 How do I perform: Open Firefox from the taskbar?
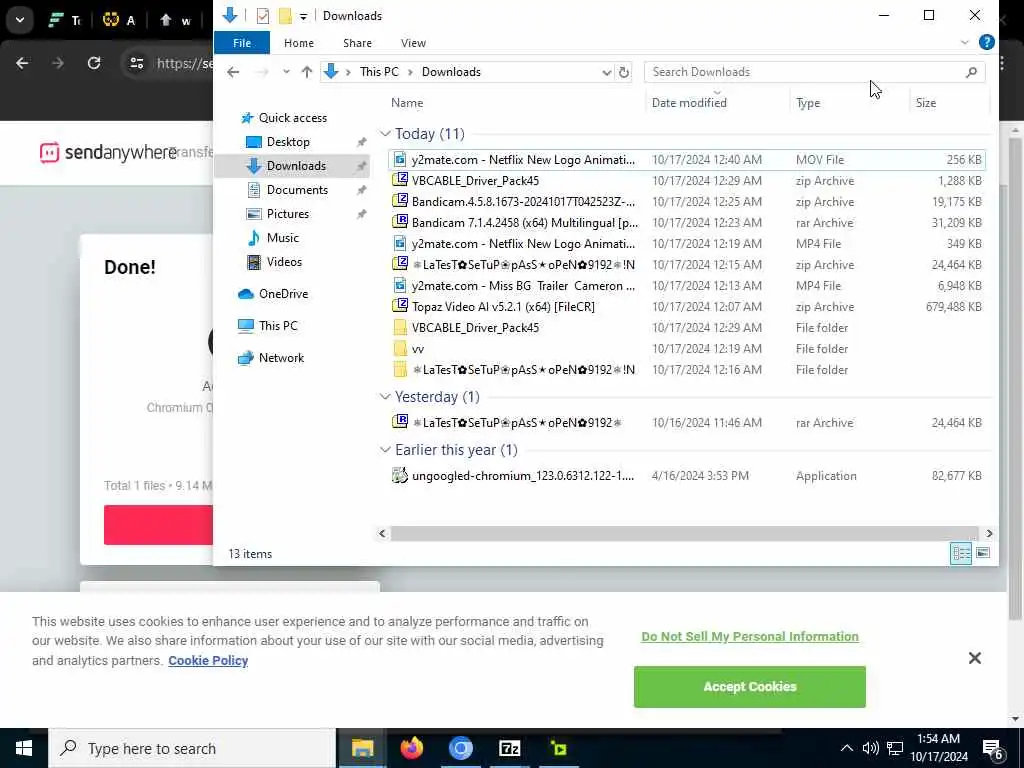click(x=411, y=748)
